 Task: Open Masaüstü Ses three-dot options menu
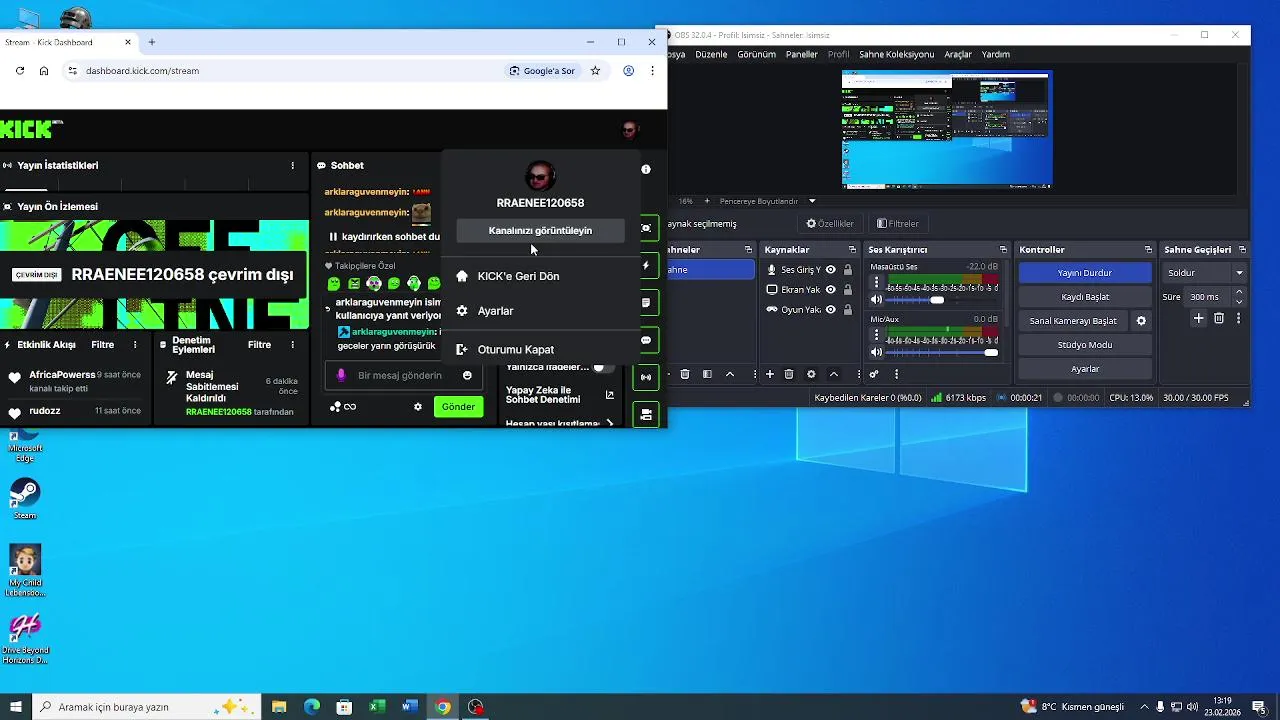[877, 283]
